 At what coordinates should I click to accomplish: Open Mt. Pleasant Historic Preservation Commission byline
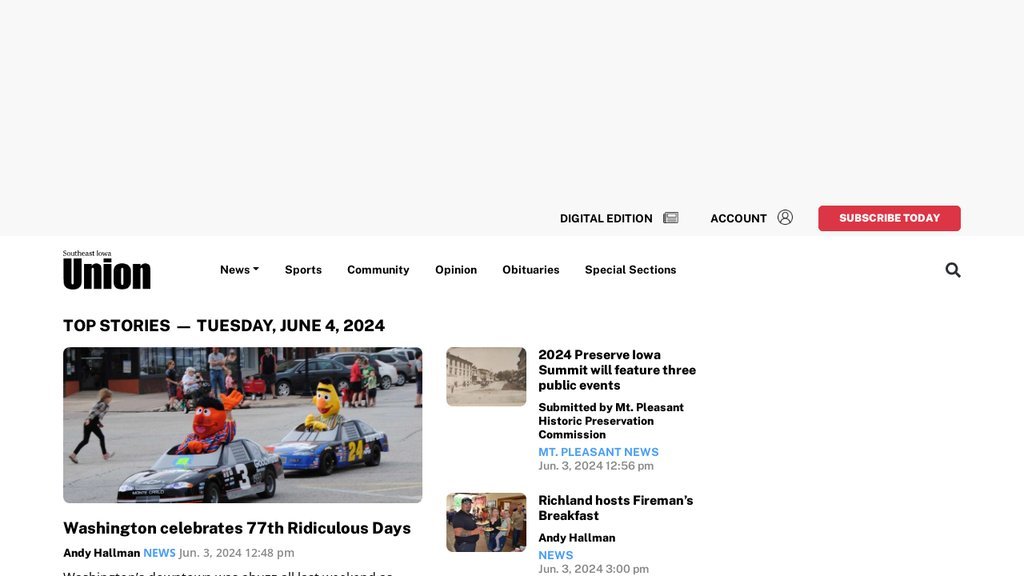[611, 421]
